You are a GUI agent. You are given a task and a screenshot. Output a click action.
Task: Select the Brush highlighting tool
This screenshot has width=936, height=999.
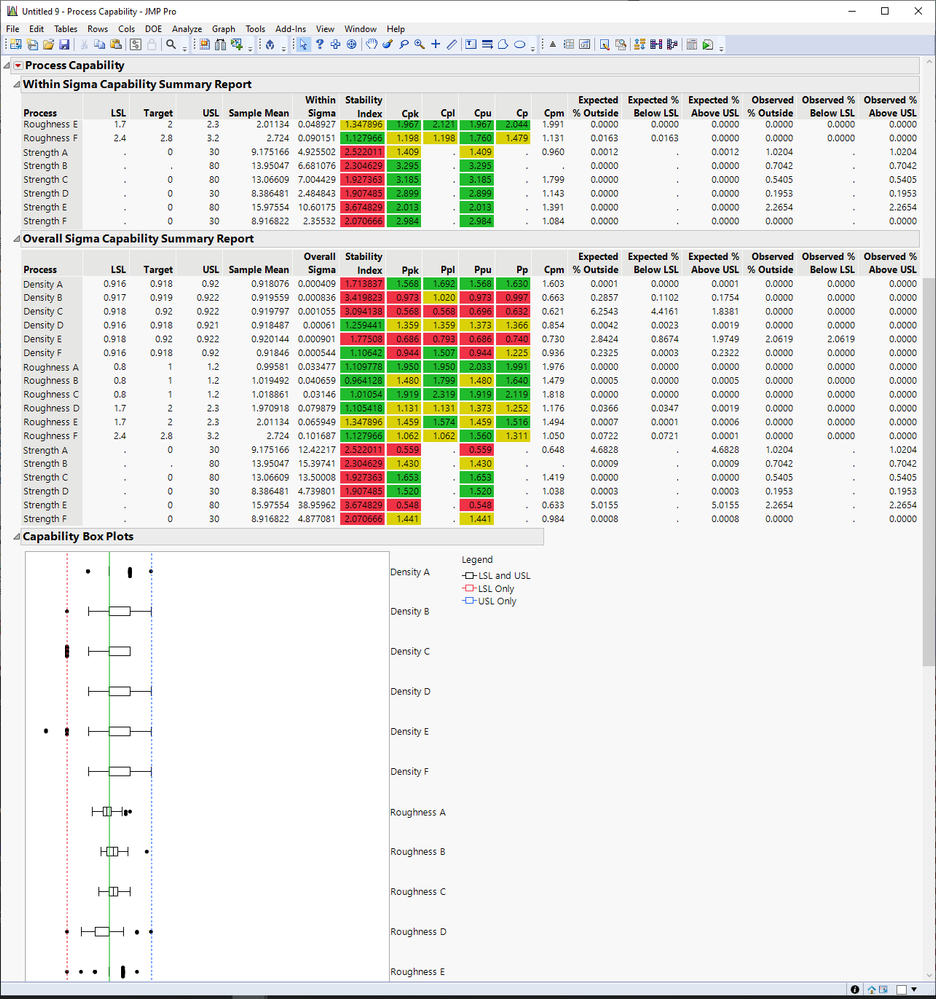point(386,45)
